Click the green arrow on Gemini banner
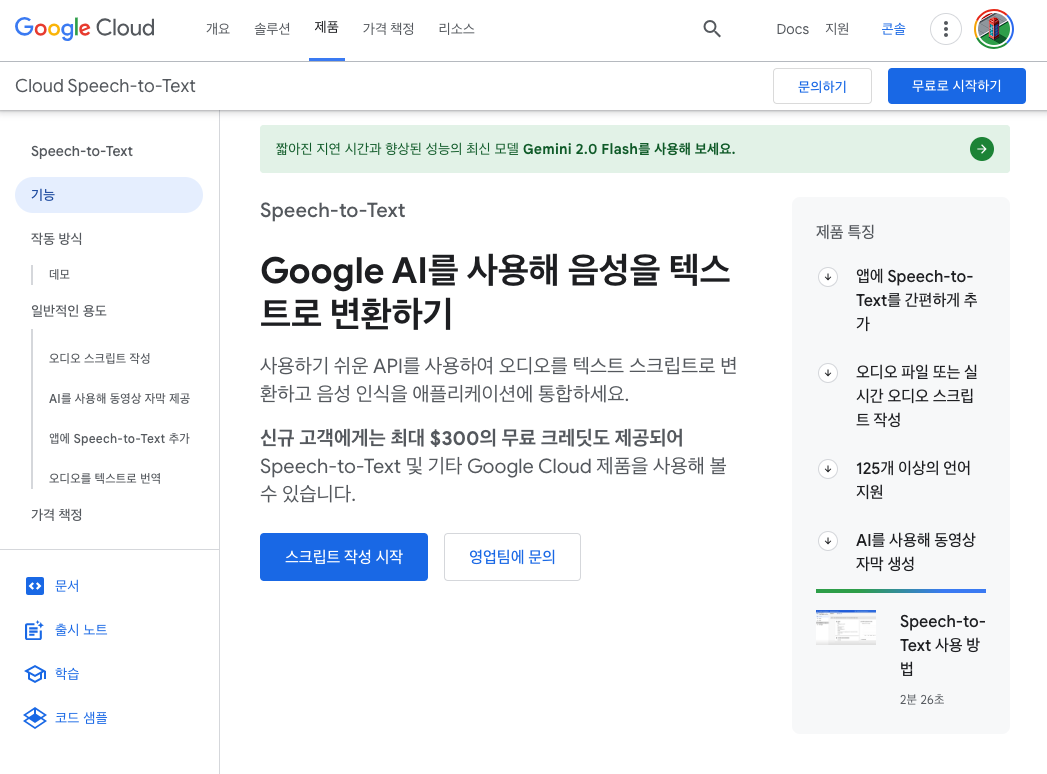 pos(982,149)
